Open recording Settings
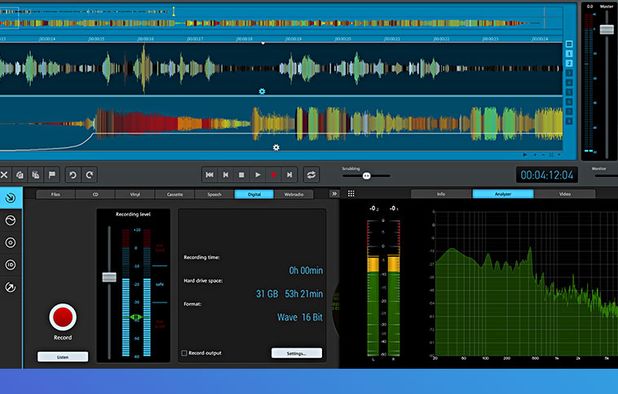The image size is (618, 394). click(x=296, y=353)
